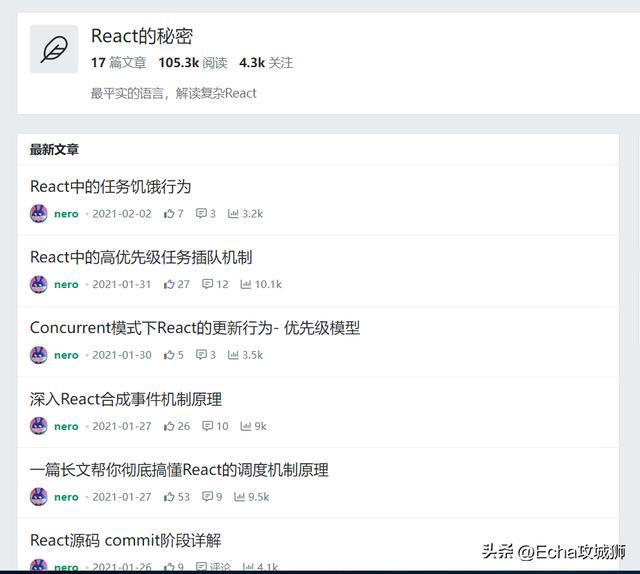
Task: Click nero avatar beside 2021-01-27 合成事件 article
Action: (39, 426)
